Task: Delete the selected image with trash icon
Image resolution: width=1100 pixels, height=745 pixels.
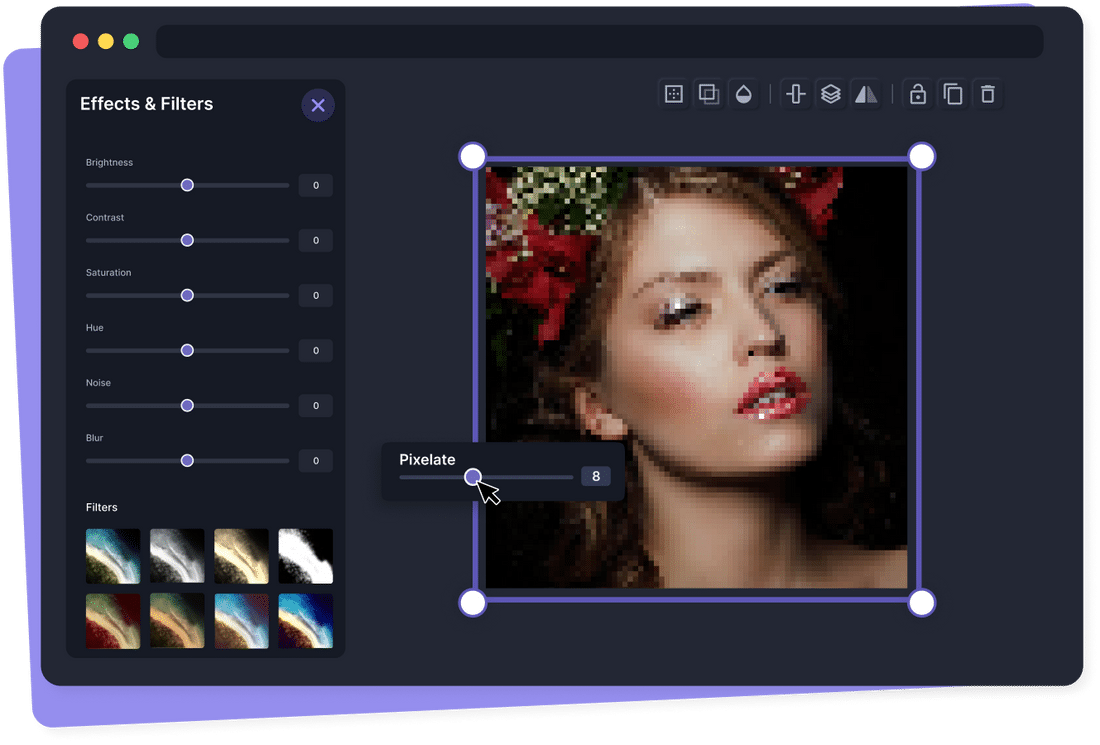Action: 987,94
